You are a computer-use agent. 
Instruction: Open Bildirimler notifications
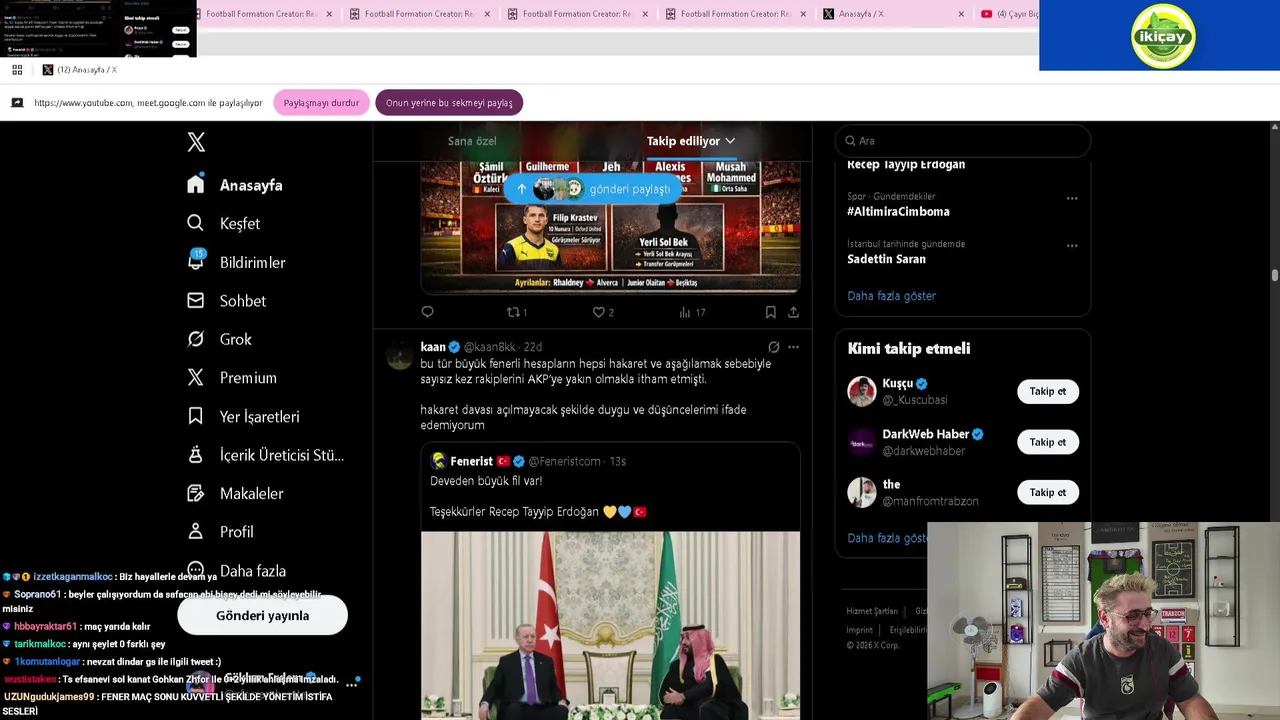pyautogui.click(x=236, y=262)
